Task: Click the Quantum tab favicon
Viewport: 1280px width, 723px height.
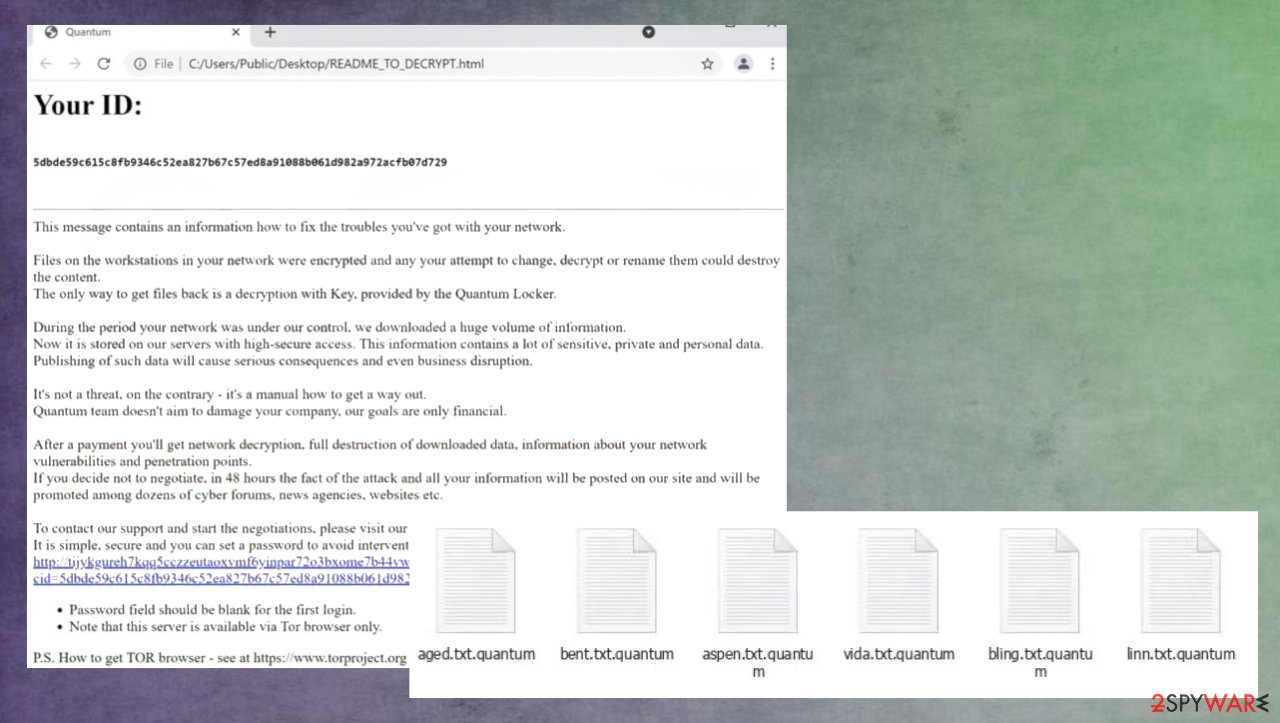Action: (x=50, y=32)
